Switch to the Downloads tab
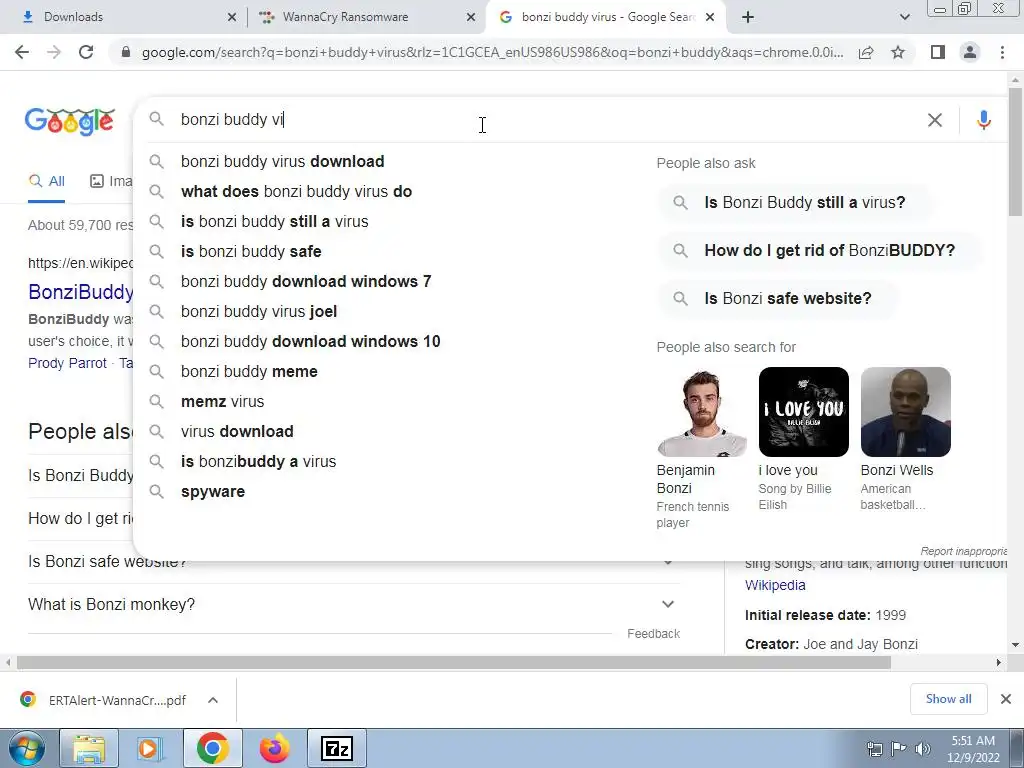 coord(124,17)
